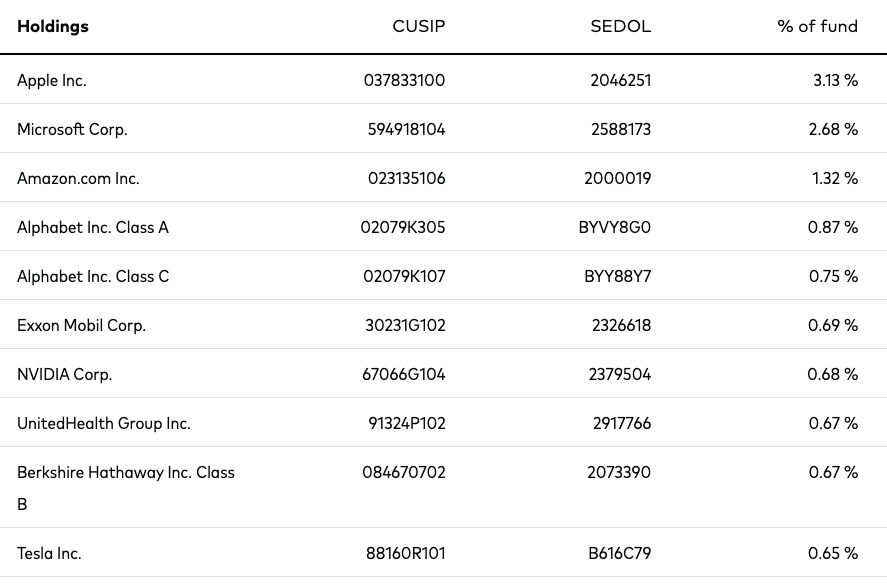Click the NVIDIA Corp. holding name
The width and height of the screenshot is (887, 586).
pyautogui.click(x=64, y=375)
